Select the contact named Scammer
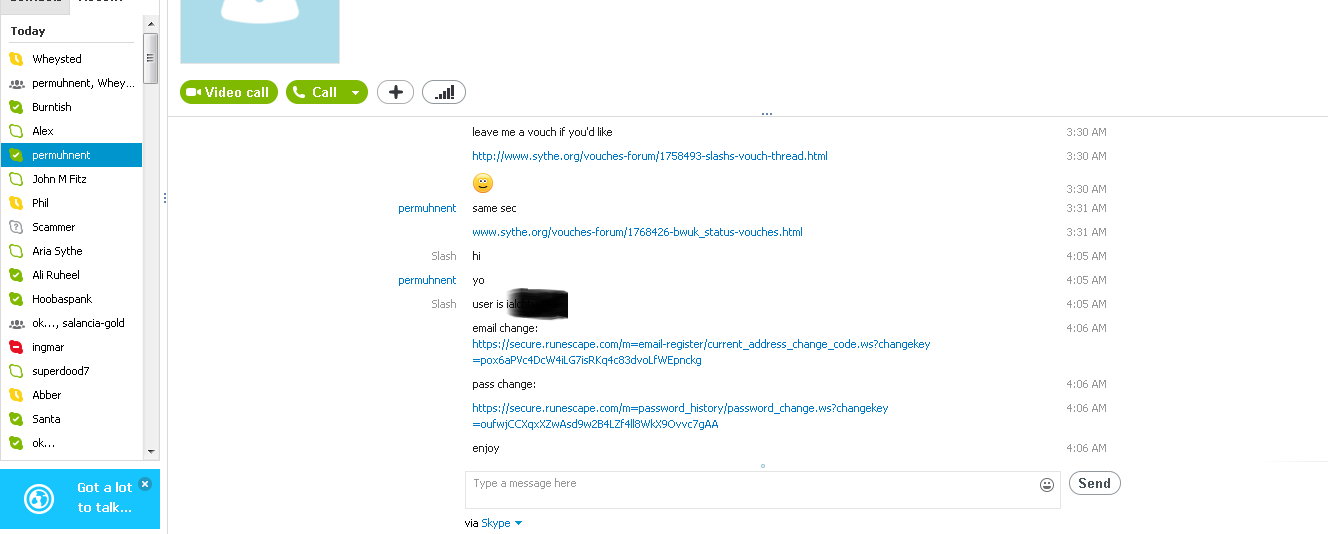The width and height of the screenshot is (1328, 534). click(x=71, y=227)
